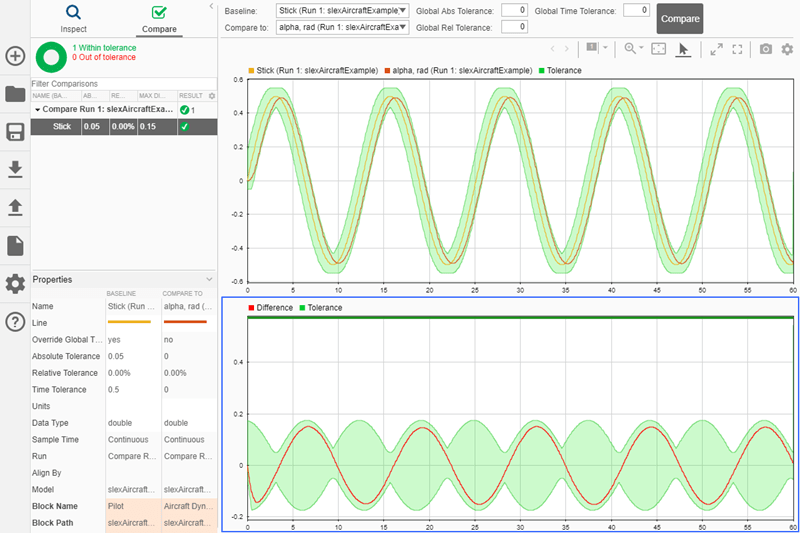Select the Stick comparison row
The width and height of the screenshot is (800, 533).
(62, 127)
